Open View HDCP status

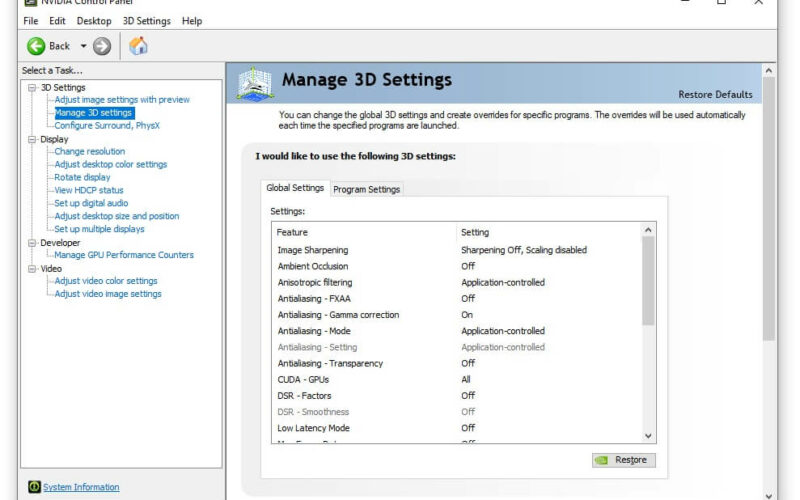pos(89,190)
